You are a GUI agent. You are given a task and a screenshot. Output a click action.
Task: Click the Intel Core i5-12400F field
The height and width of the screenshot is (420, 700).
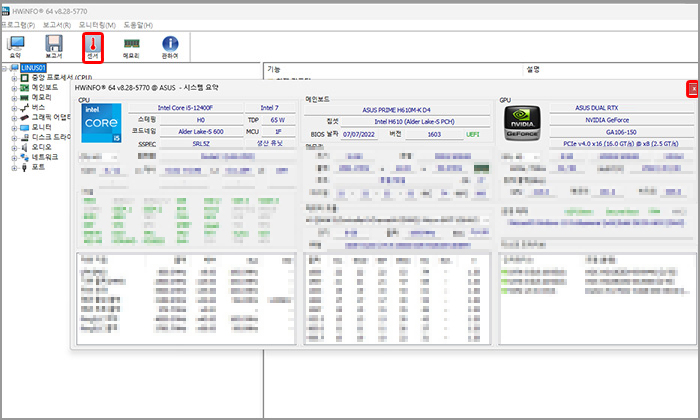pyautogui.click(x=185, y=108)
